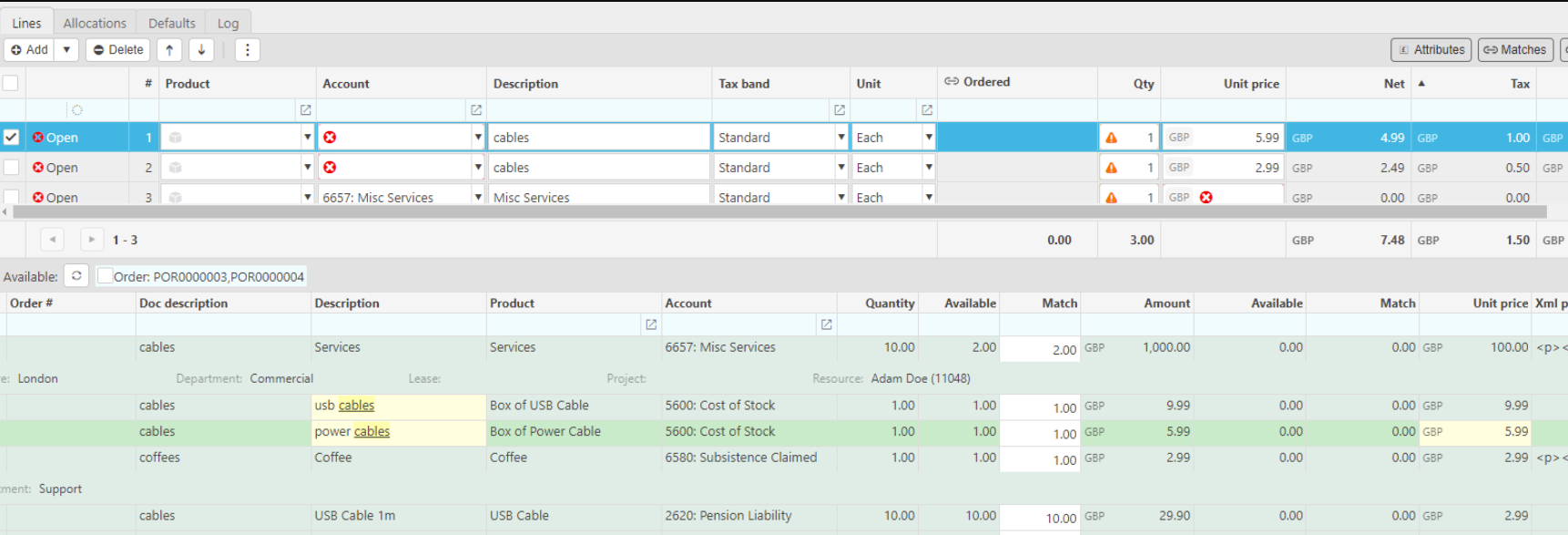1568x535 pixels.
Task: Open the Standard tax band dropdown on line 1
Action: coord(840,138)
